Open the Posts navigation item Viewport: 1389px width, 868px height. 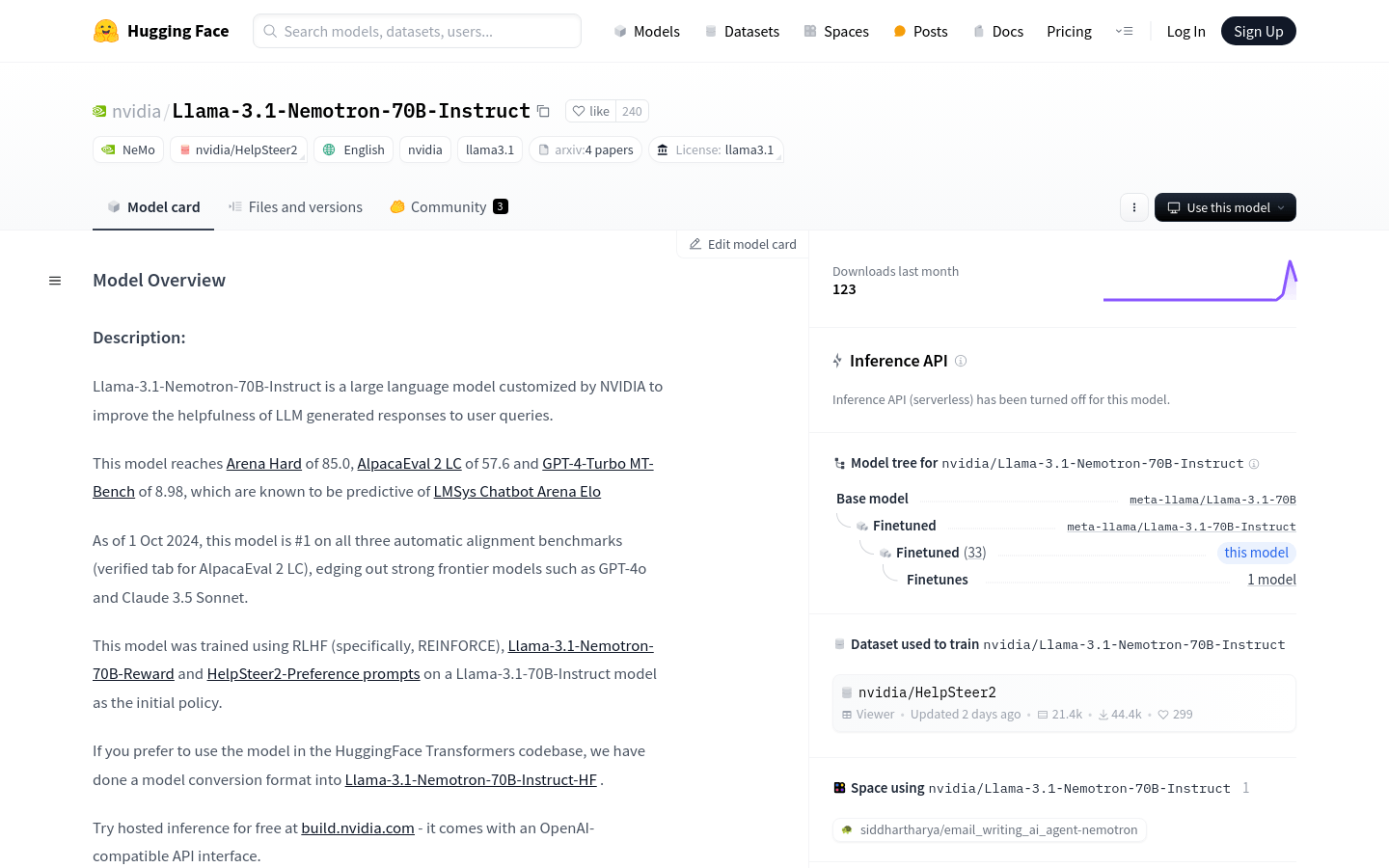(x=921, y=31)
